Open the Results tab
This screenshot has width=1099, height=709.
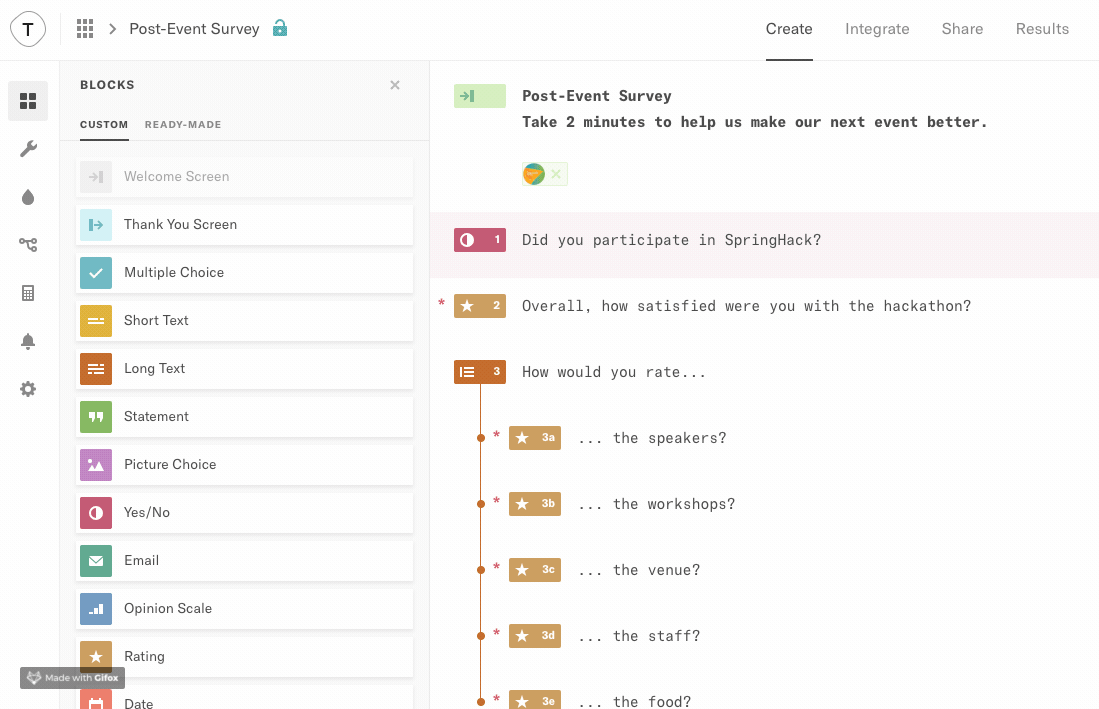coord(1042,29)
